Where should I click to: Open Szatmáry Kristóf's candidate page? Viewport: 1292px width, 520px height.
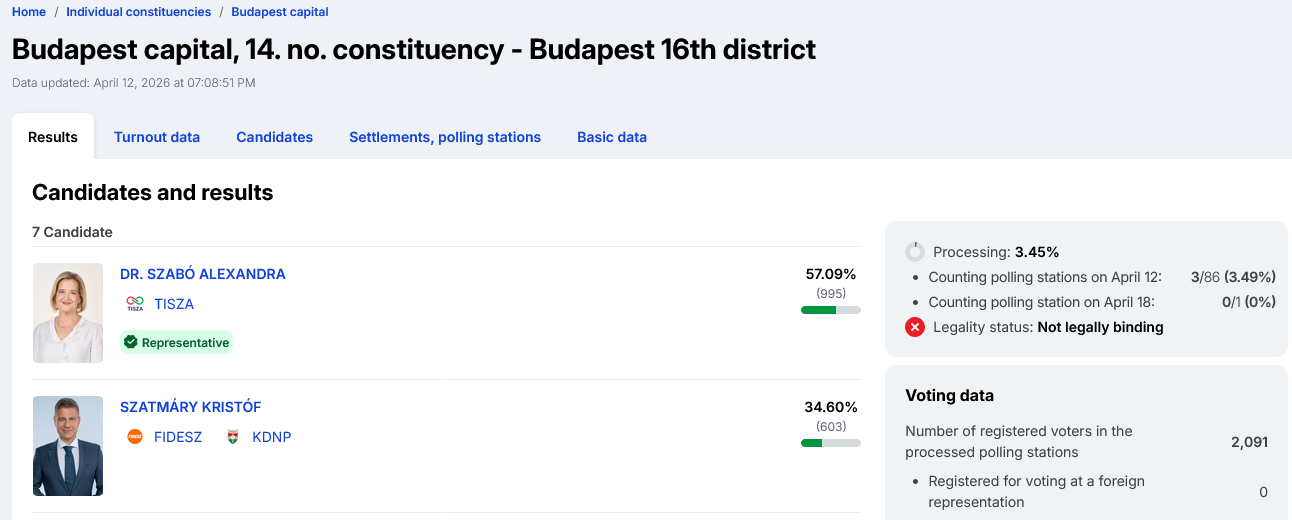point(191,407)
